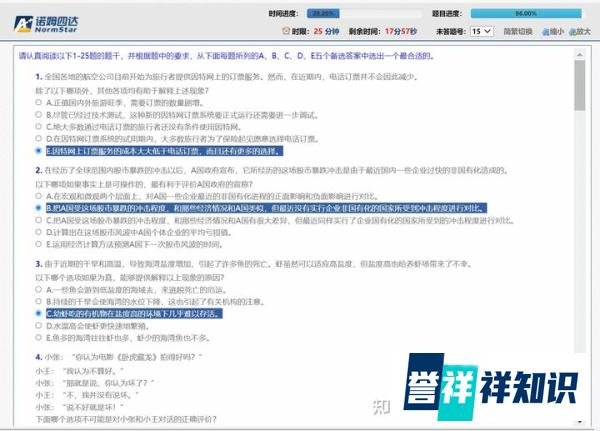Image resolution: width=600 pixels, height=431 pixels.
Task: Click highlighted answer C text in question 3
Action: coord(134,314)
